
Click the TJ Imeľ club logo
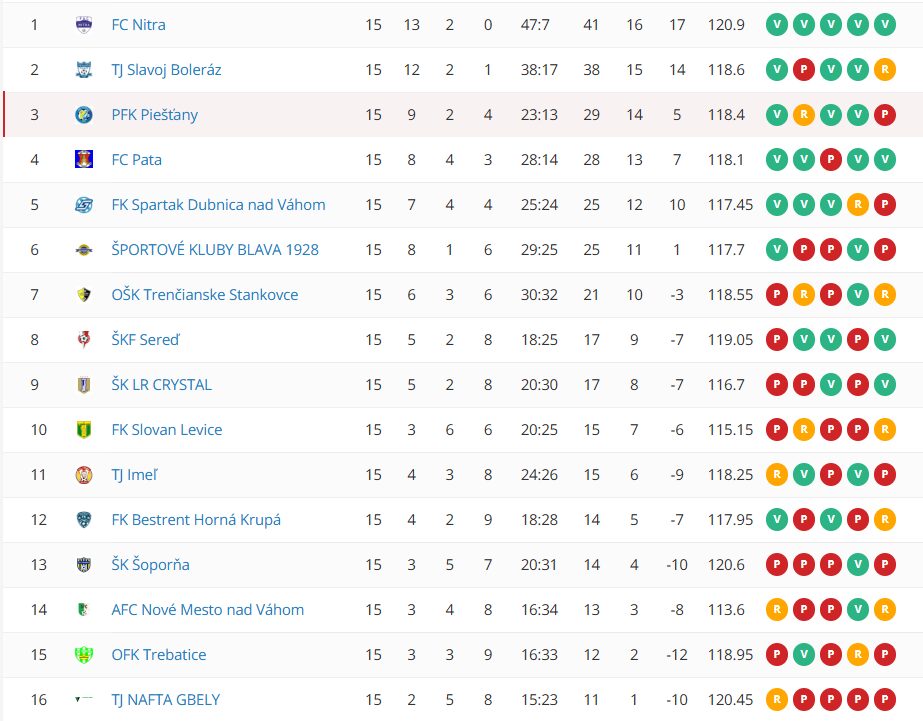click(84, 474)
